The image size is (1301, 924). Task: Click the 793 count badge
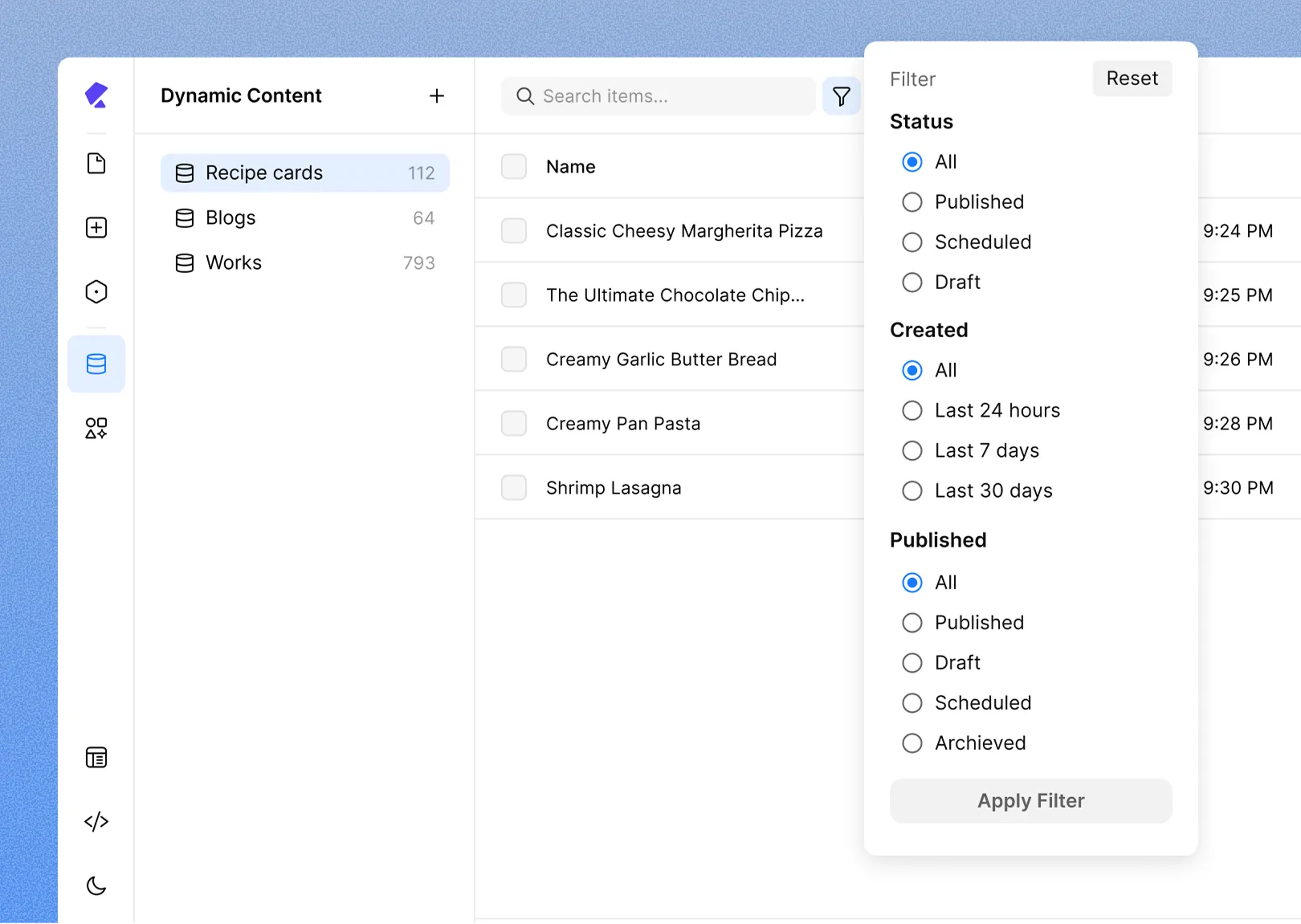(419, 263)
